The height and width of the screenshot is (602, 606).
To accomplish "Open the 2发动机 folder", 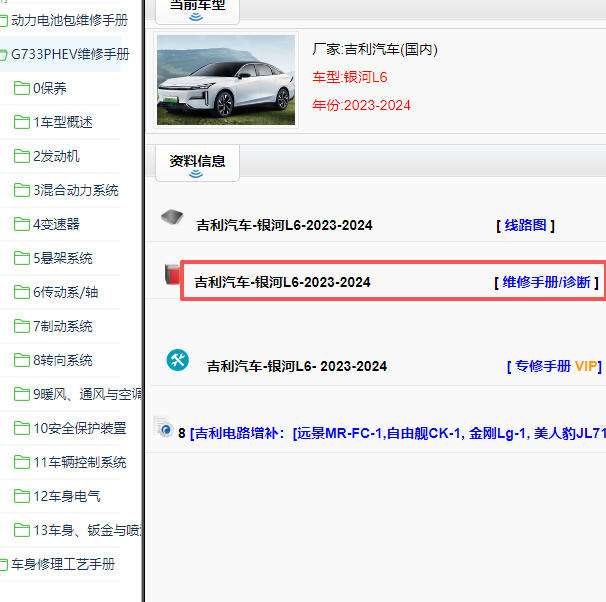I will [56, 156].
